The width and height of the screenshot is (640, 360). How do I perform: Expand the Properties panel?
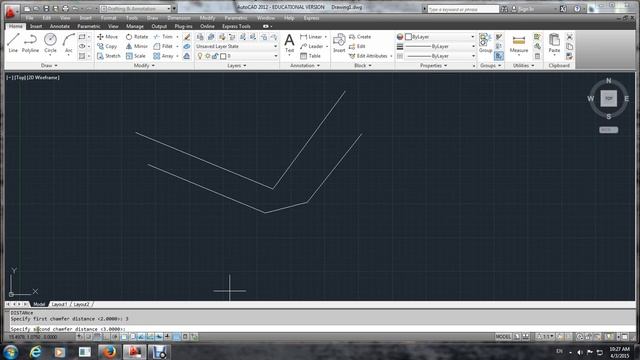click(x=433, y=65)
